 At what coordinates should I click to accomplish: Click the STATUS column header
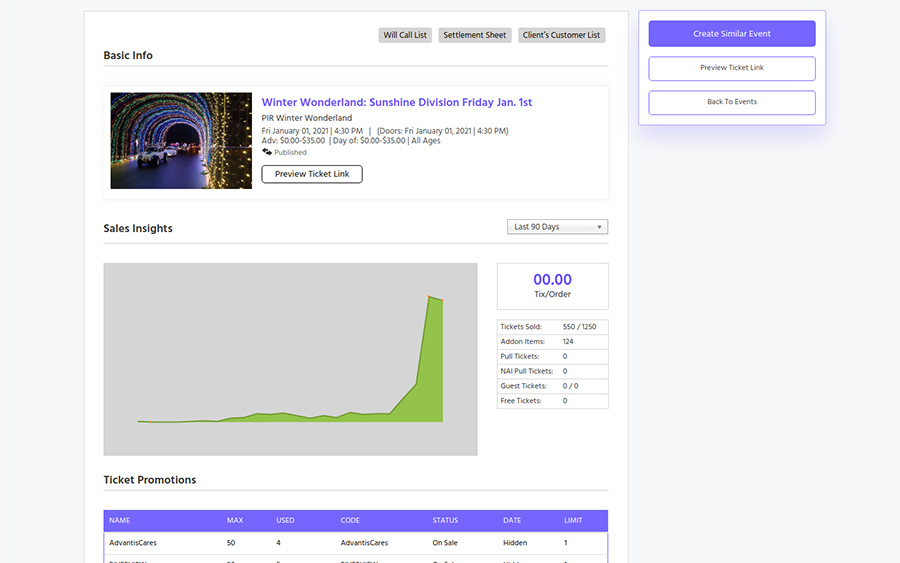coord(445,521)
